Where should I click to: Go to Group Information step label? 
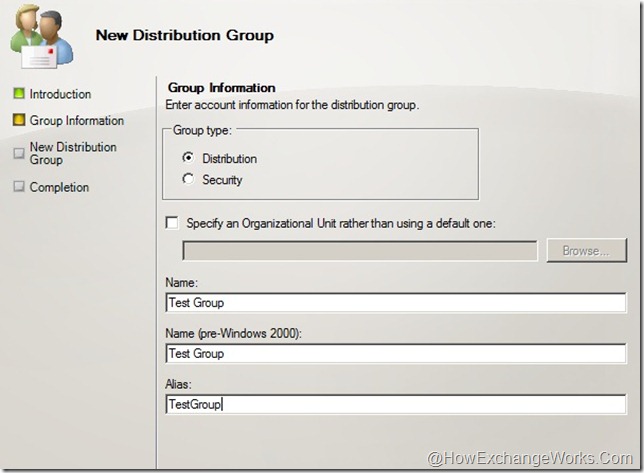click(x=77, y=120)
